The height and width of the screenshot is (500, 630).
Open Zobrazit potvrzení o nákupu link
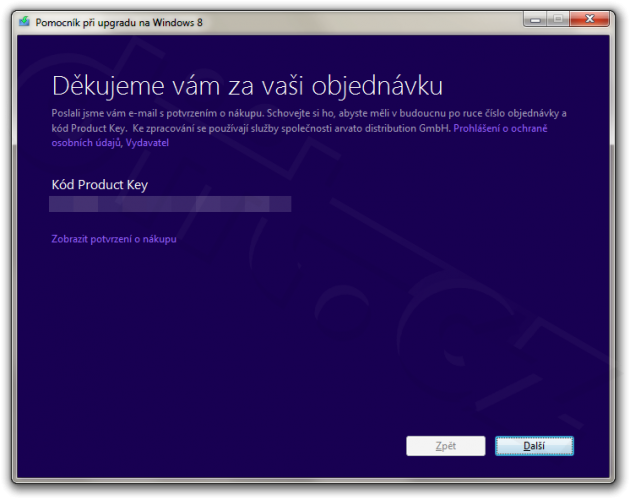[114, 239]
